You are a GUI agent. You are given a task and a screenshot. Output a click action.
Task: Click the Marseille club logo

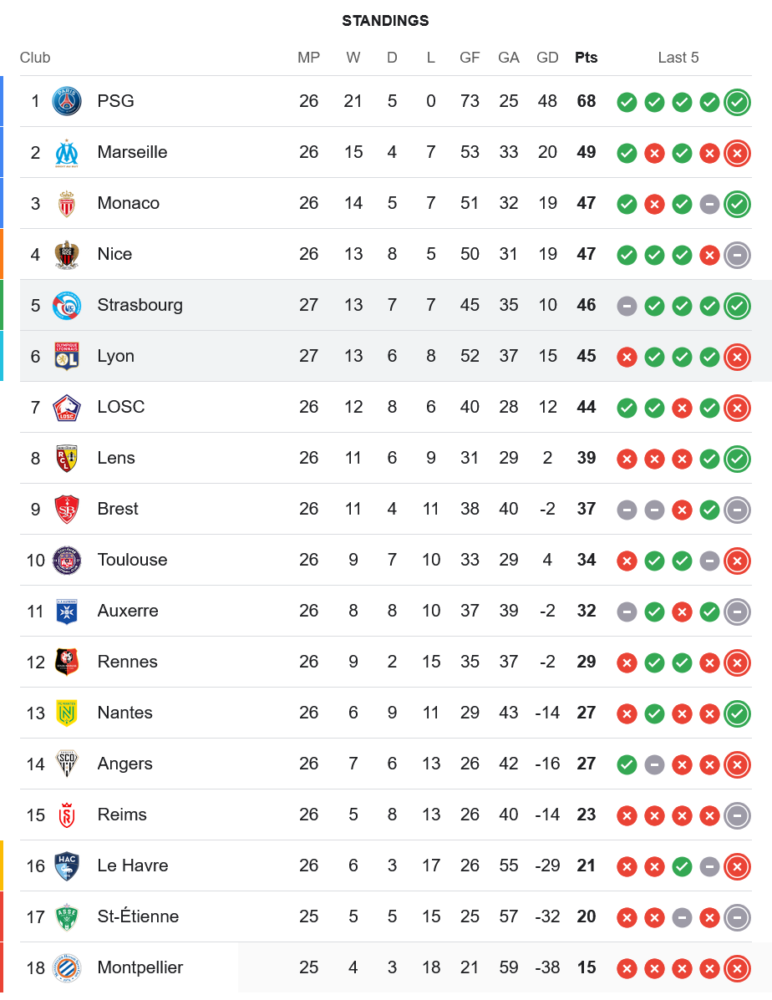pyautogui.click(x=67, y=152)
